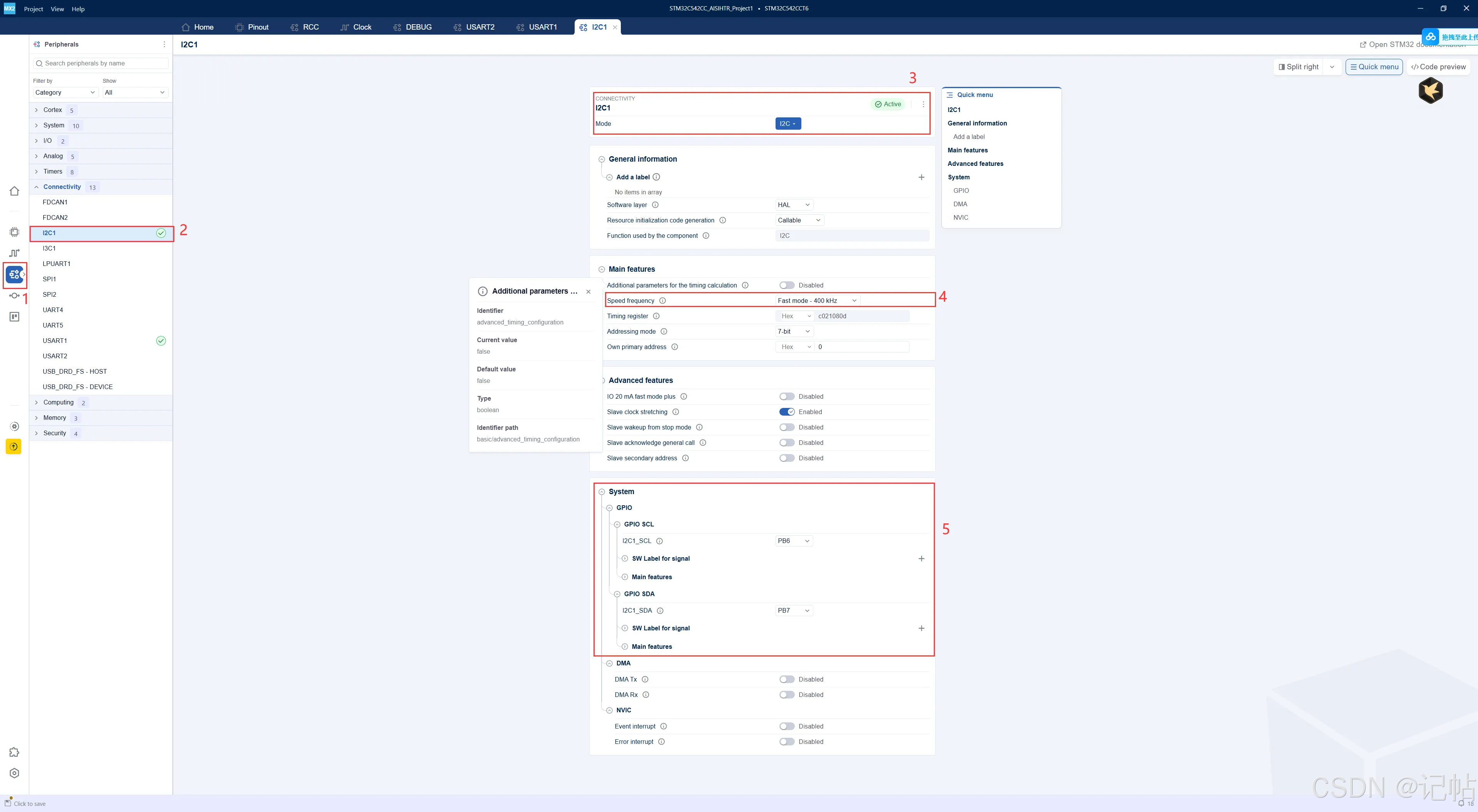1478x812 pixels.
Task: Open the Pinout chip view in sidebar
Action: click(14, 232)
